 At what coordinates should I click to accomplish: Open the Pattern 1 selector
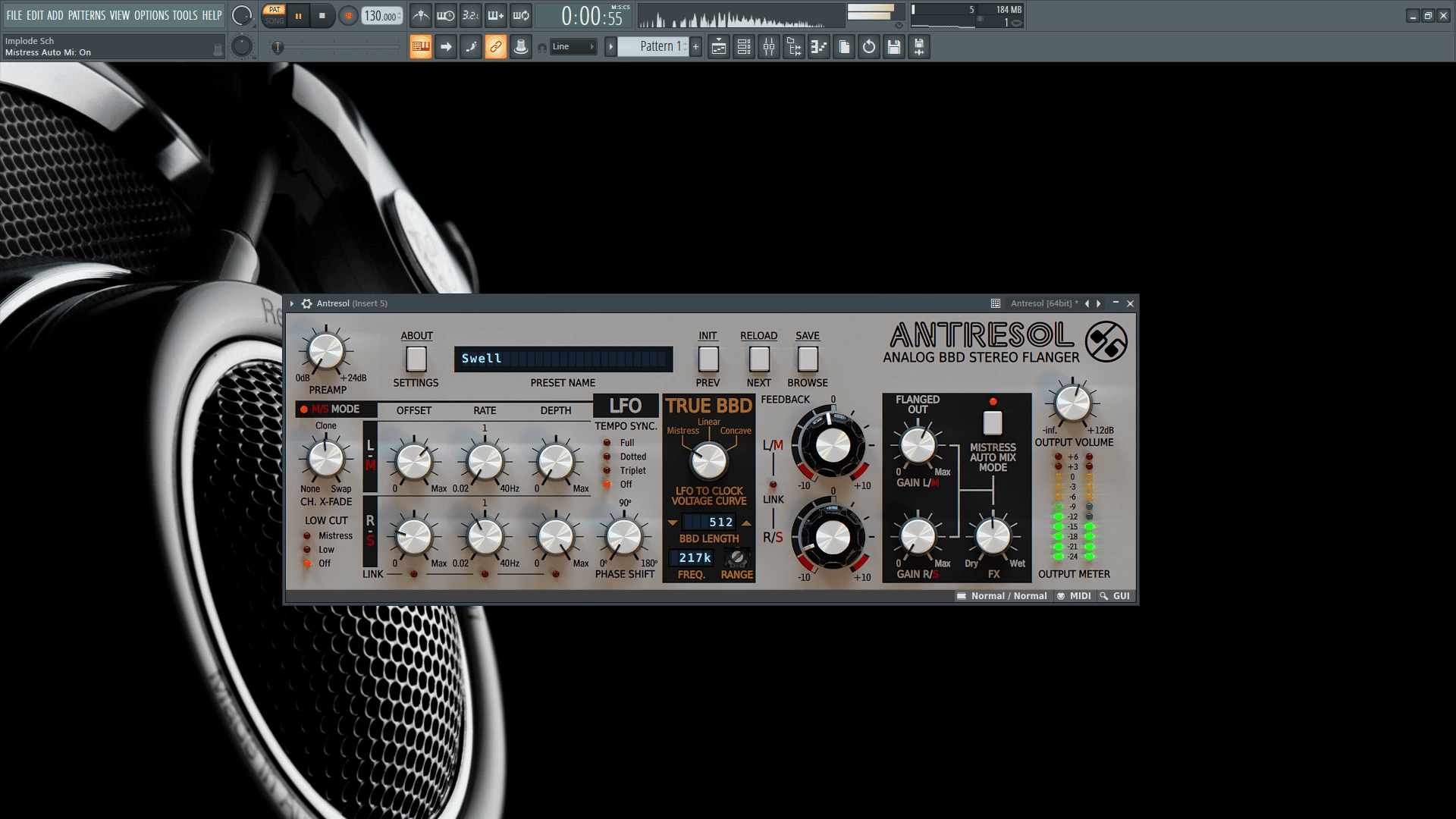tap(654, 47)
